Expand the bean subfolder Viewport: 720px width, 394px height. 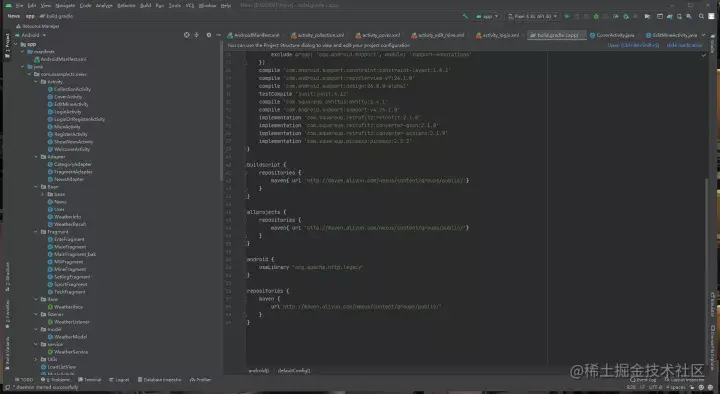(x=43, y=194)
